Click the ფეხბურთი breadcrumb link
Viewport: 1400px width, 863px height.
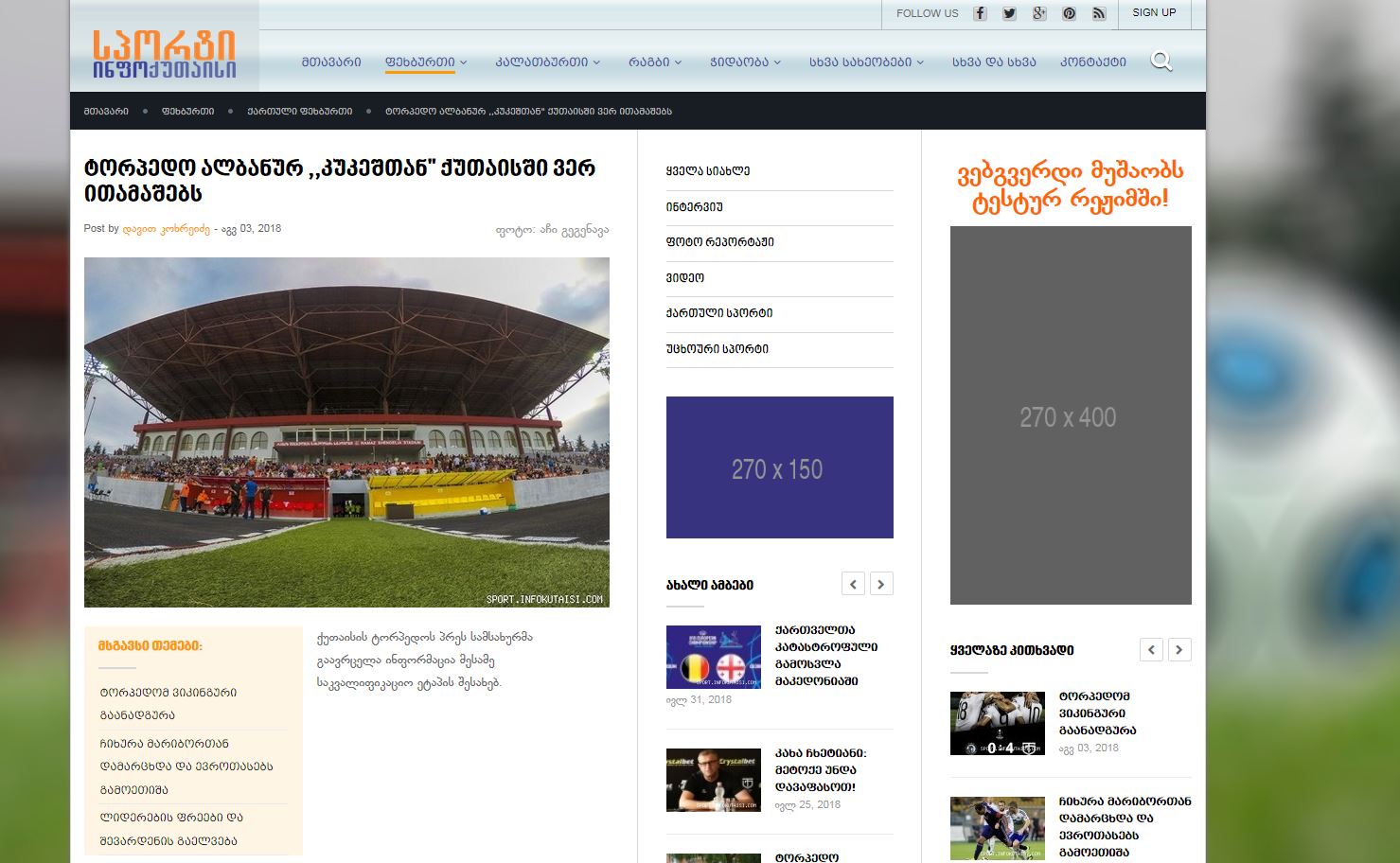(x=187, y=111)
